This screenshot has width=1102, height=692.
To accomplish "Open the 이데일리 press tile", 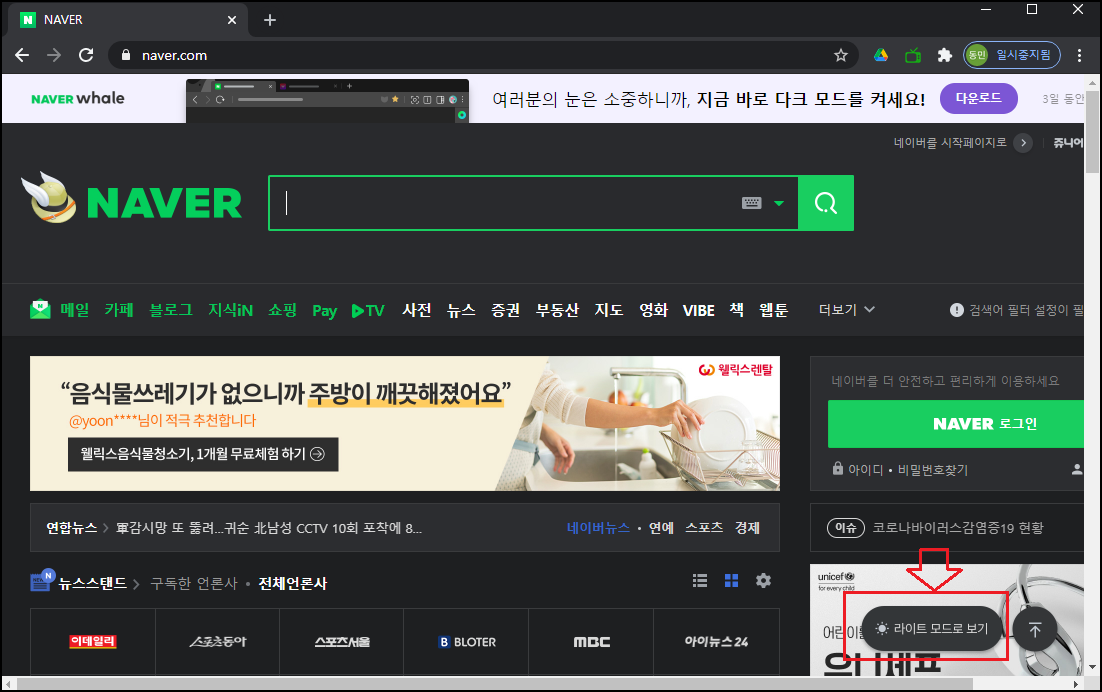I will point(93,641).
